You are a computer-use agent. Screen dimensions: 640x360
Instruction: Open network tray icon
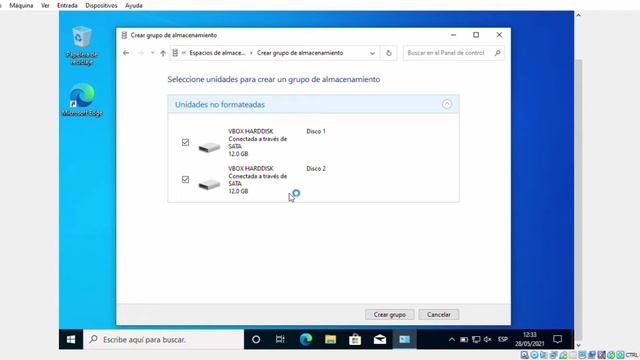click(x=476, y=339)
